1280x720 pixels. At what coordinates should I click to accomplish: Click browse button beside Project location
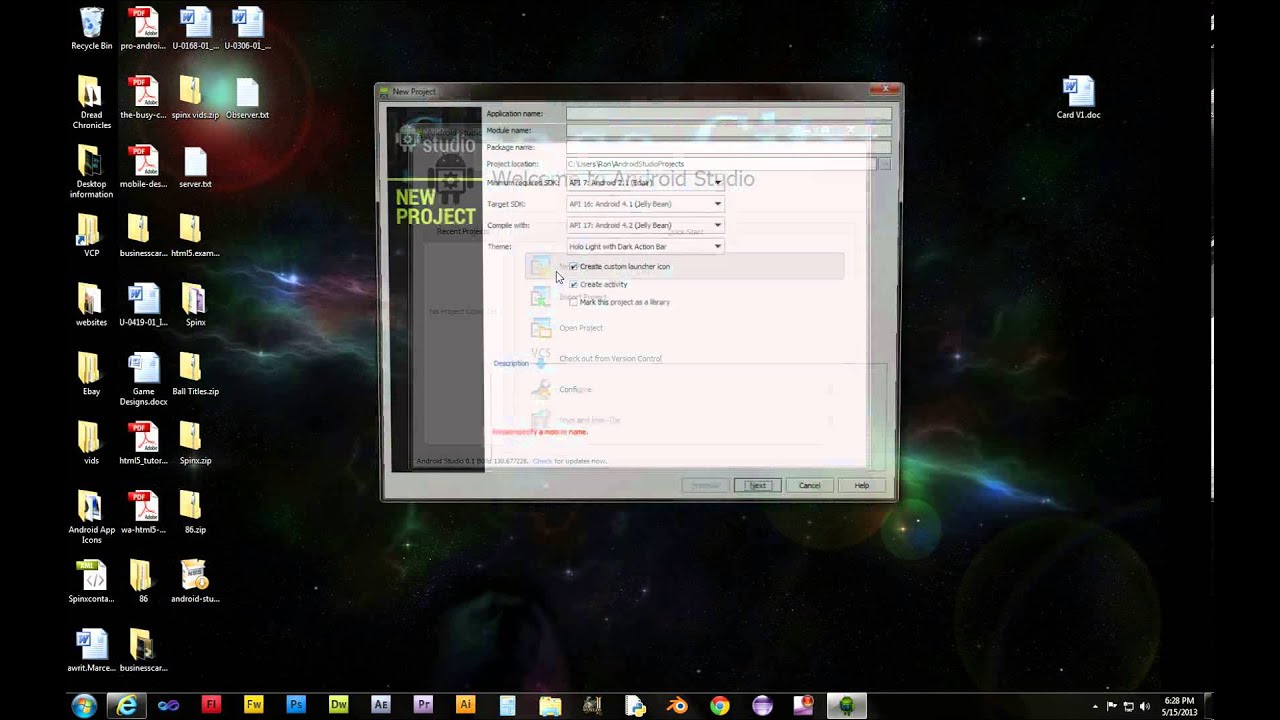click(x=884, y=164)
